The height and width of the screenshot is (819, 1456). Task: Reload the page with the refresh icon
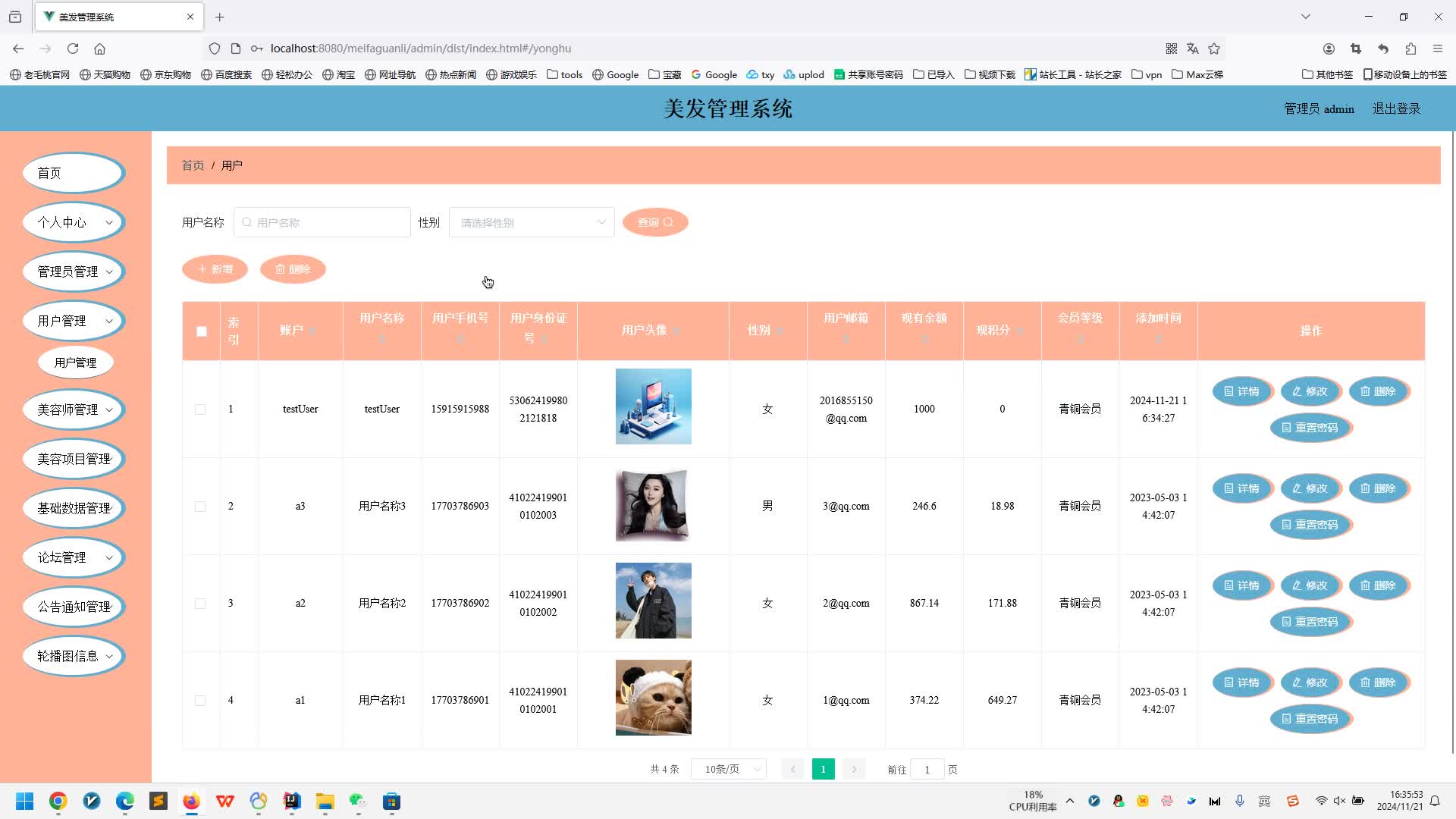(73, 49)
